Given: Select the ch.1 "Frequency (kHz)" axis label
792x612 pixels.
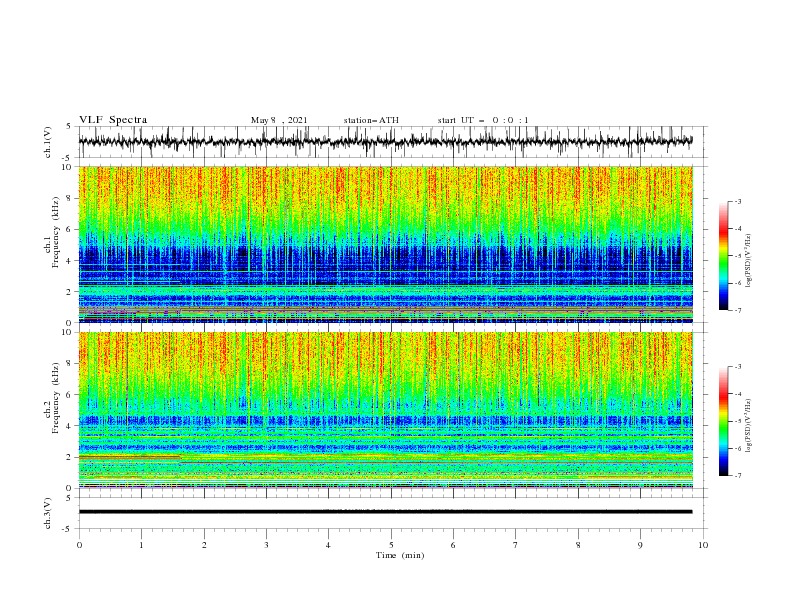Looking at the screenshot, I should tap(56, 232).
